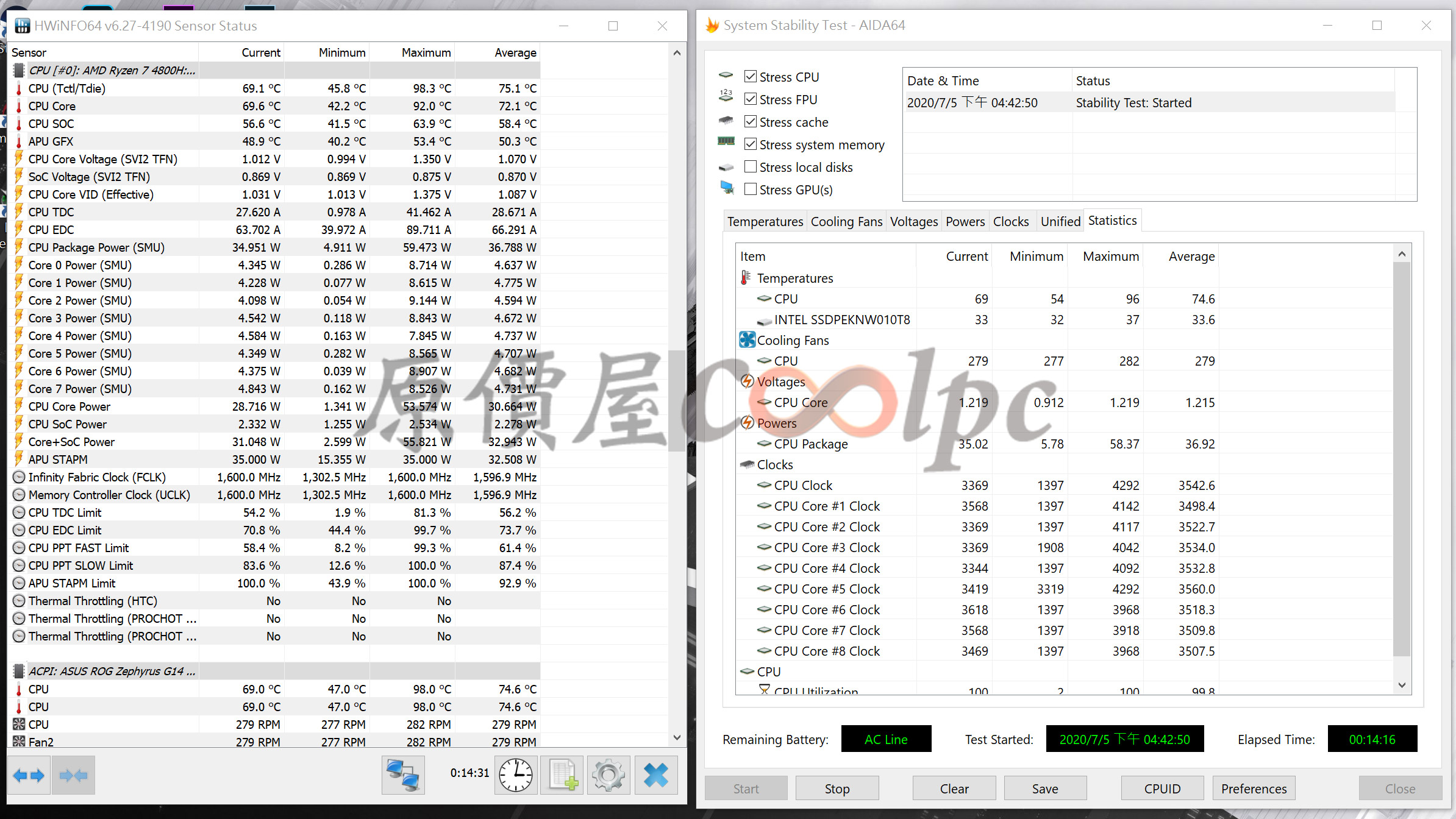Uncheck the Stress cache checkbox
The height and width of the screenshot is (819, 1456).
click(751, 121)
